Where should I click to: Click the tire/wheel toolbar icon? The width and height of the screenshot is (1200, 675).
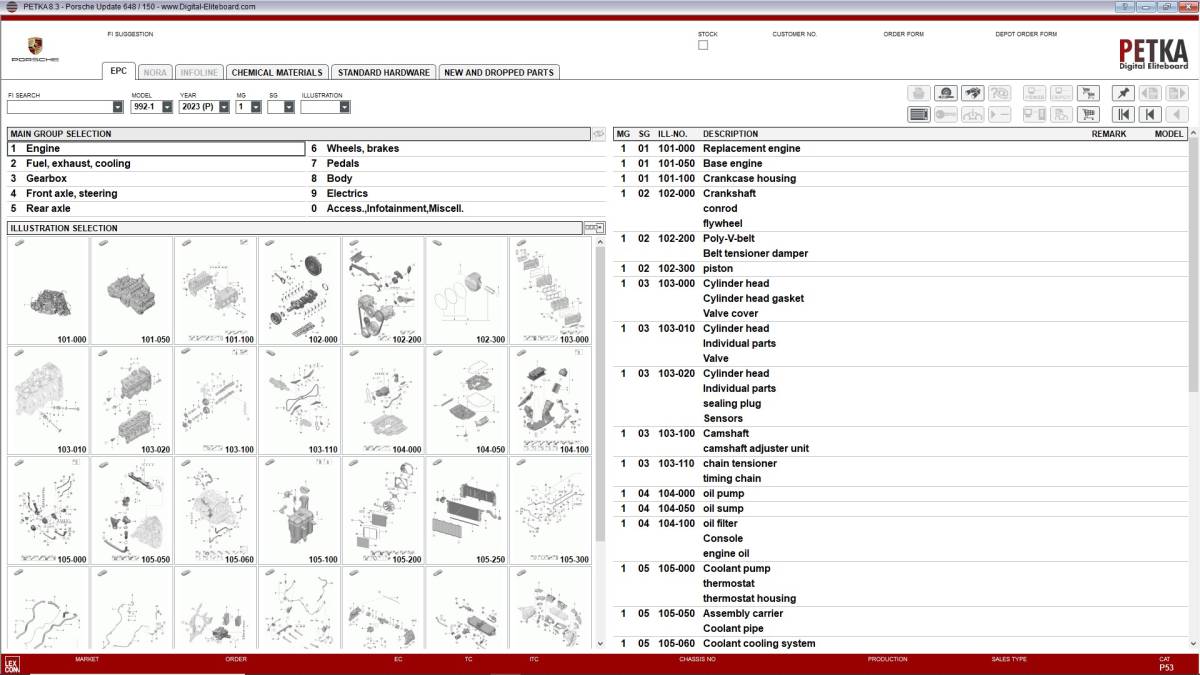[945, 93]
